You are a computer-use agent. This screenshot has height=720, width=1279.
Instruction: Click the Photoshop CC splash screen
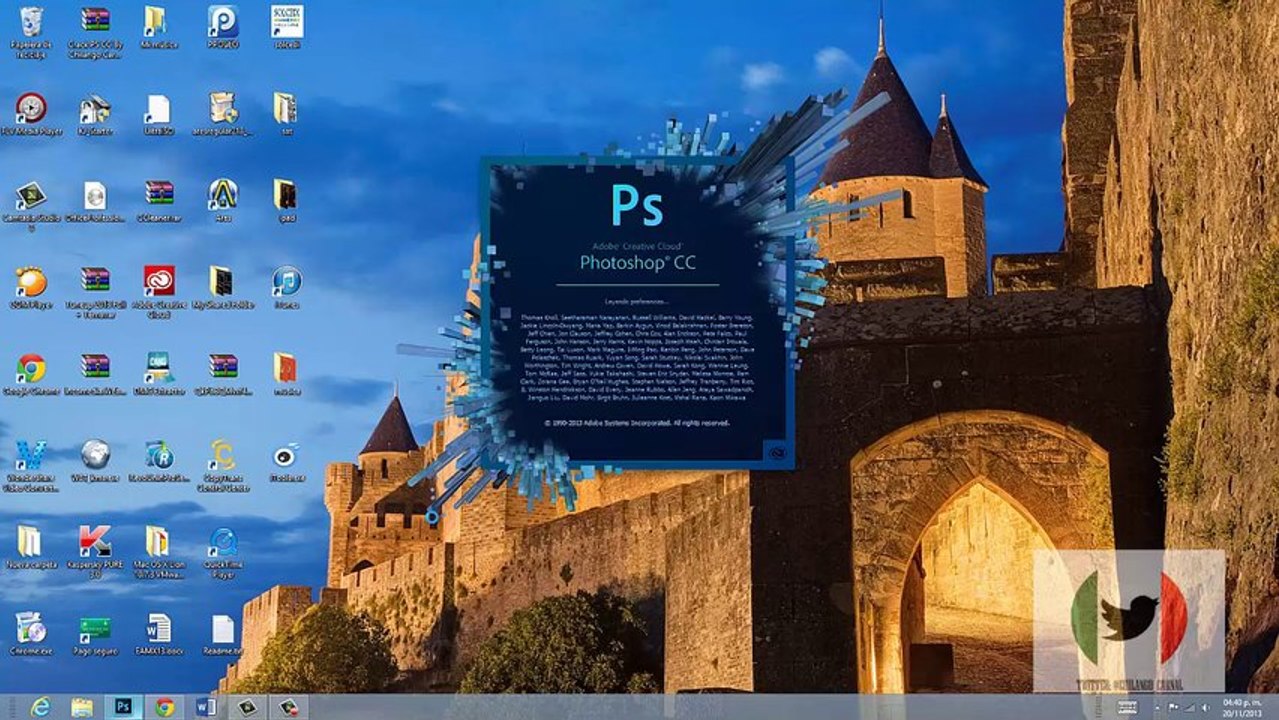pyautogui.click(x=637, y=313)
